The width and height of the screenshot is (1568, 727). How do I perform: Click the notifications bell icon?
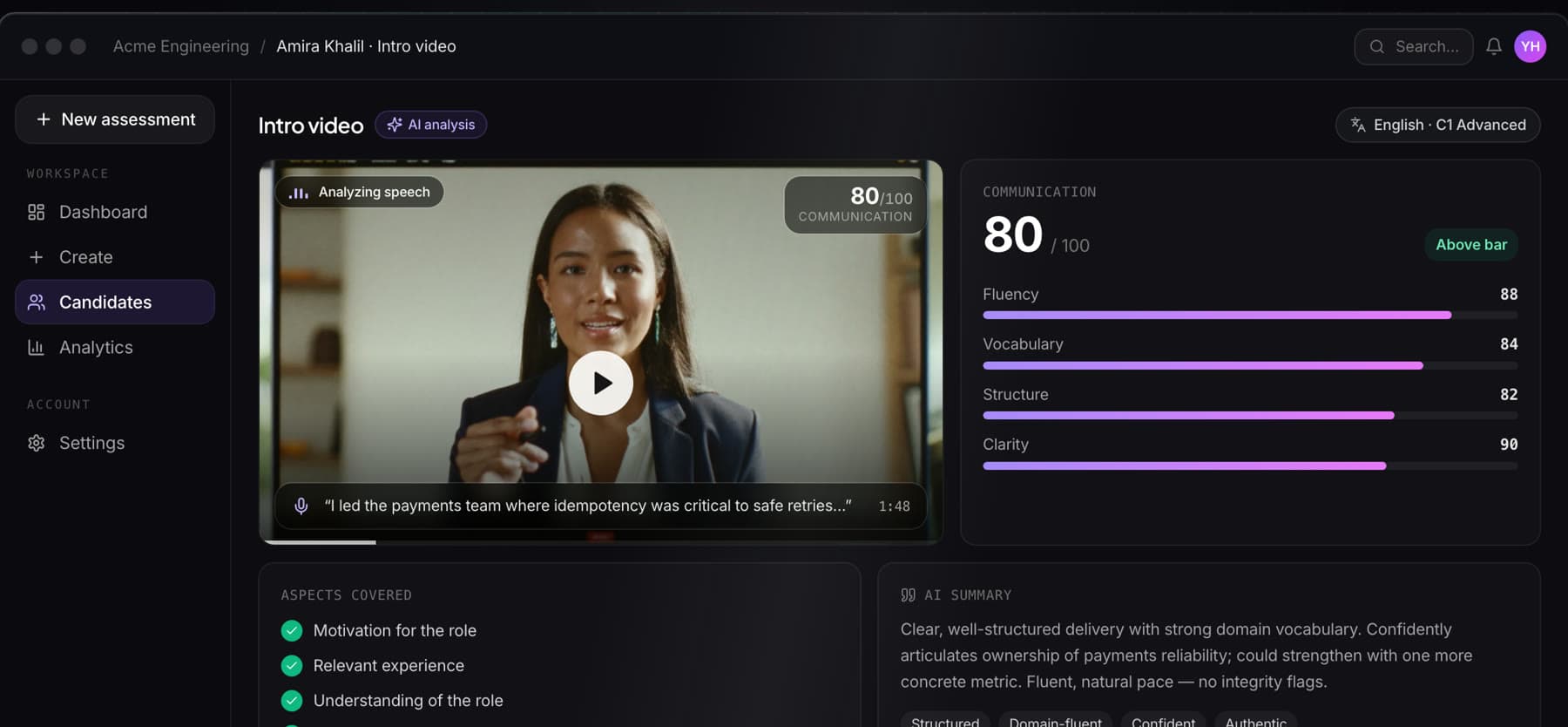1493,46
